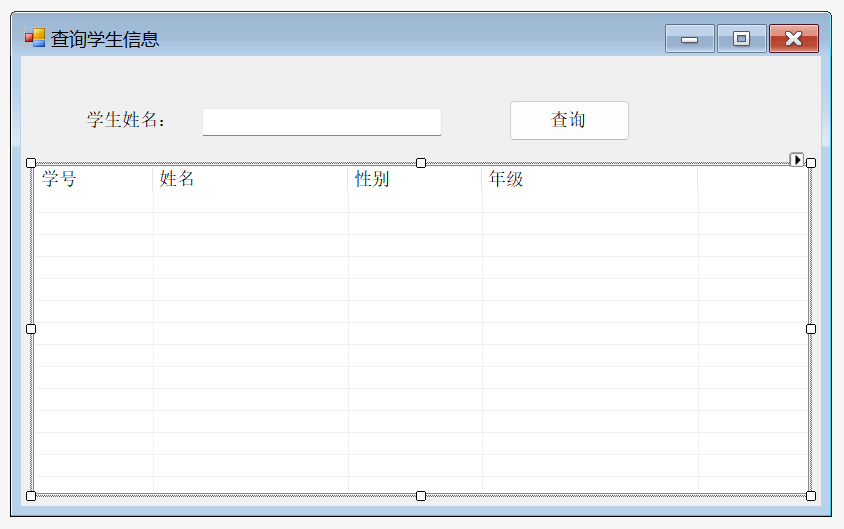Click the top-right resize handle of list

811,163
